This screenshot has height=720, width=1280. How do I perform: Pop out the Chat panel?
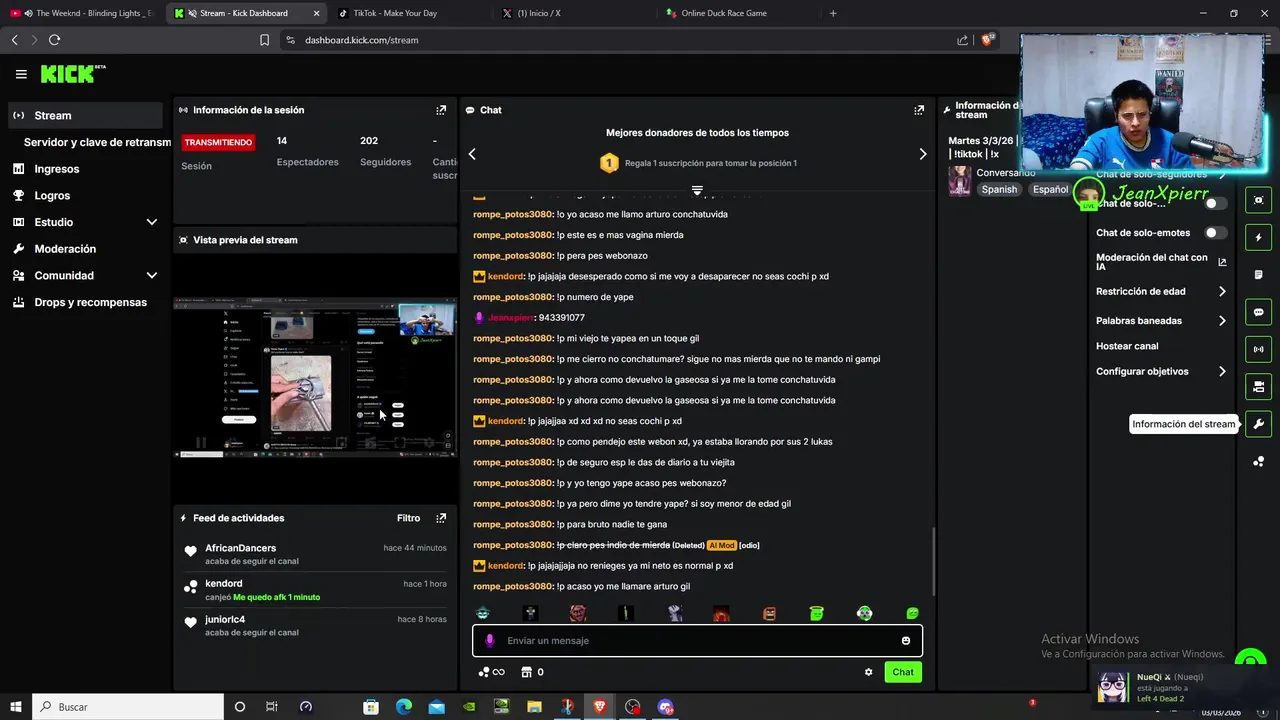[x=919, y=110]
